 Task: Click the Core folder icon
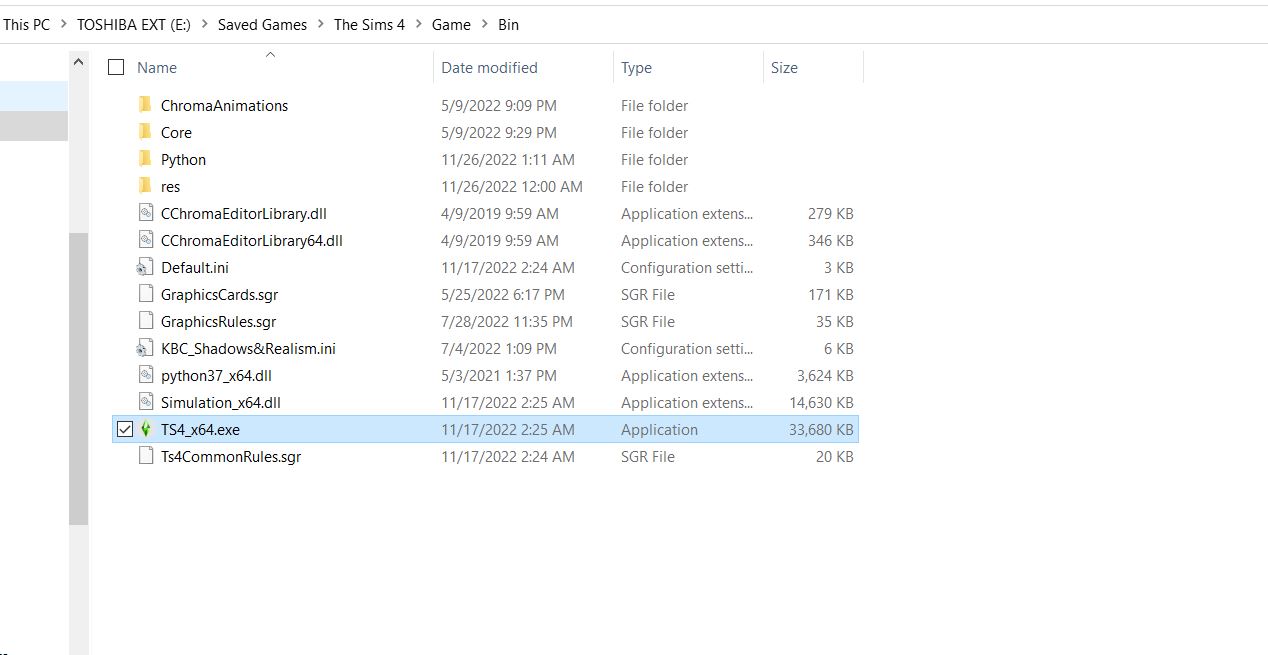pos(145,132)
